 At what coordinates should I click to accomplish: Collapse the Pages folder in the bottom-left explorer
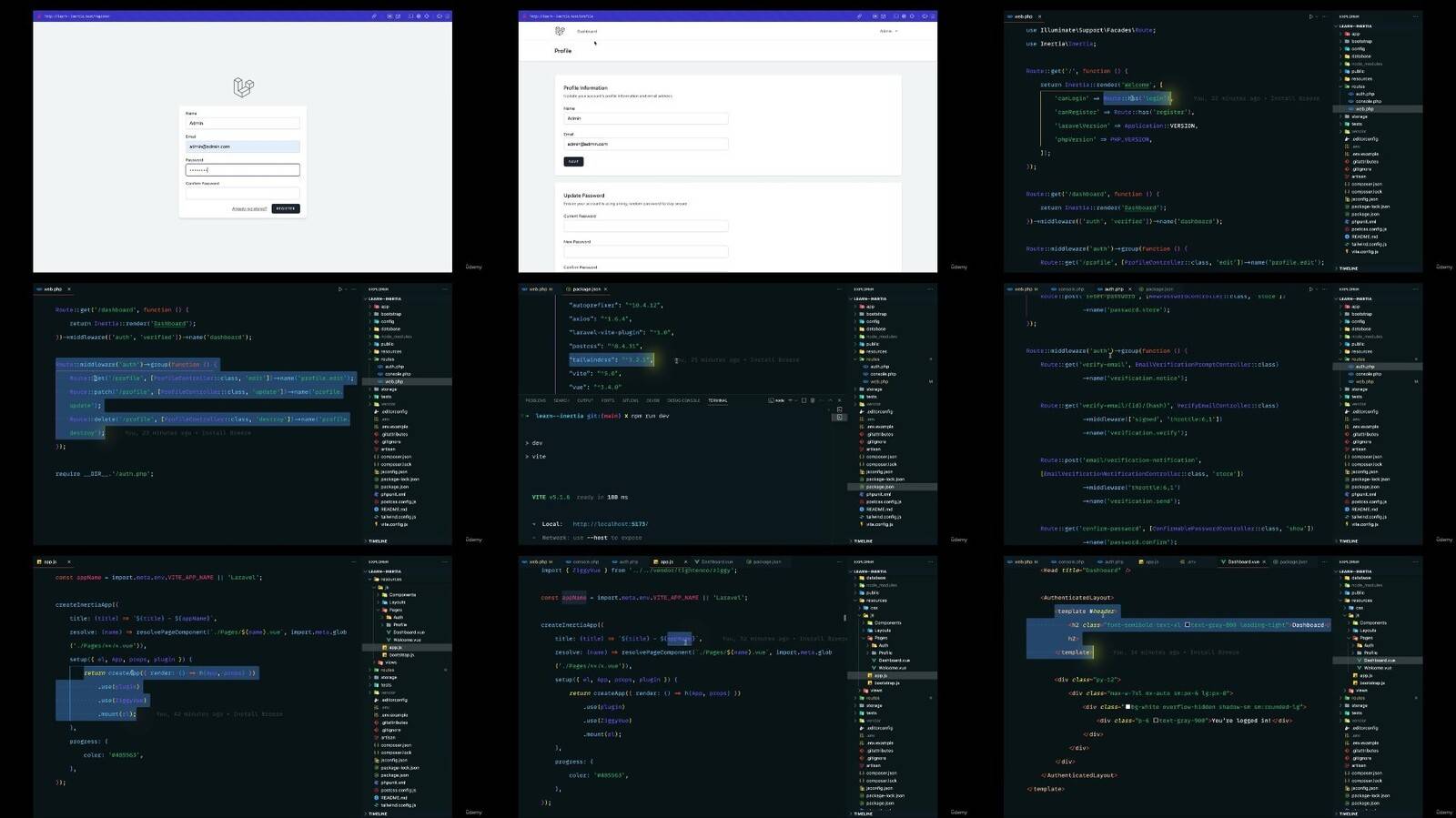coord(395,610)
